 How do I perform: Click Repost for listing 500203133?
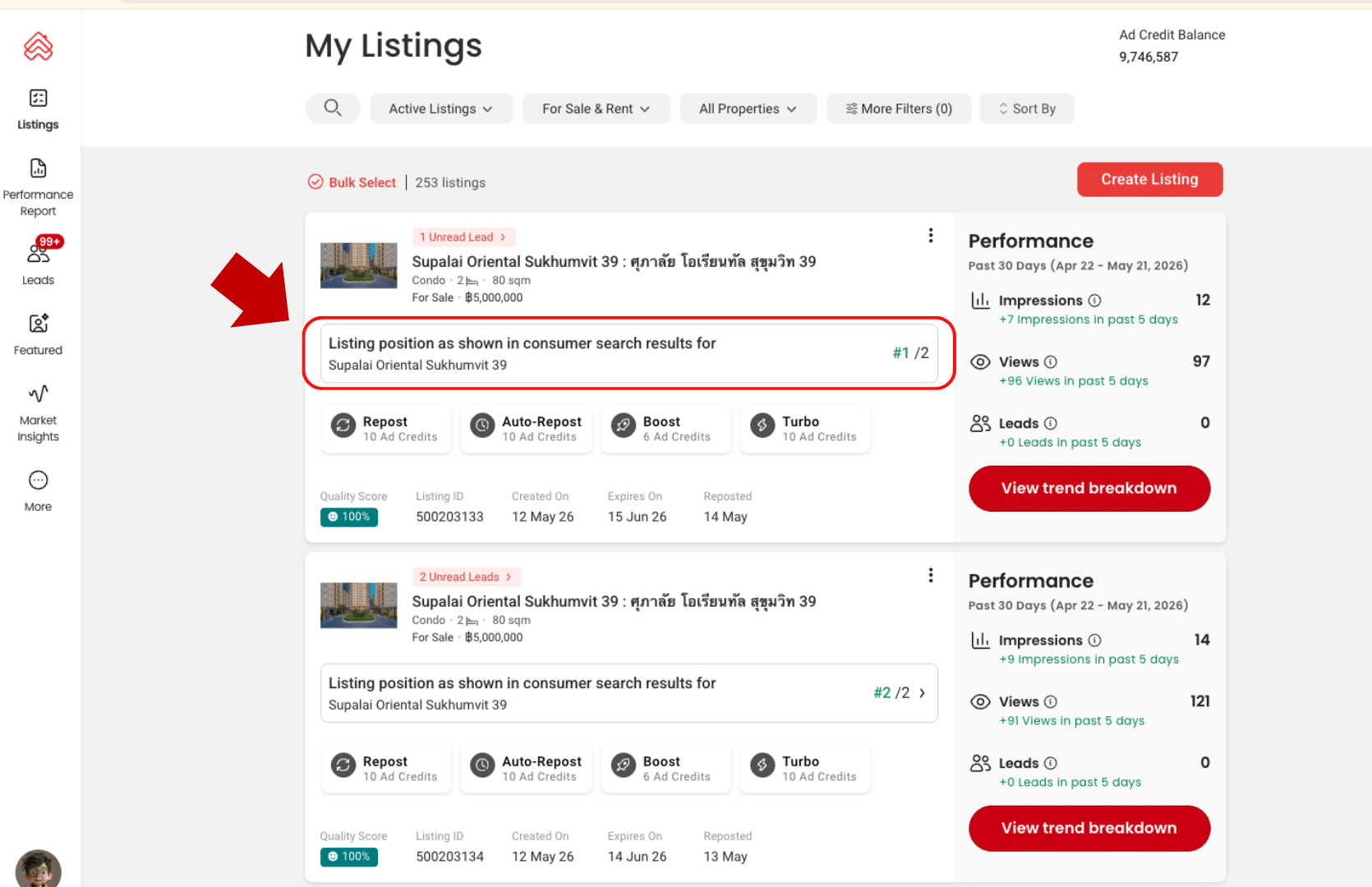pyautogui.click(x=385, y=429)
